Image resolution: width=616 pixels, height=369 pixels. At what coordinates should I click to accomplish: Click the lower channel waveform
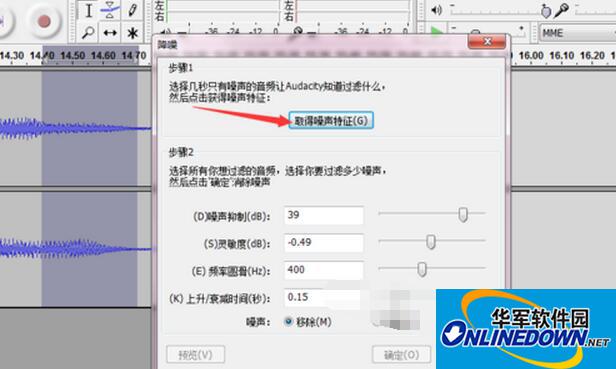pos(75,248)
